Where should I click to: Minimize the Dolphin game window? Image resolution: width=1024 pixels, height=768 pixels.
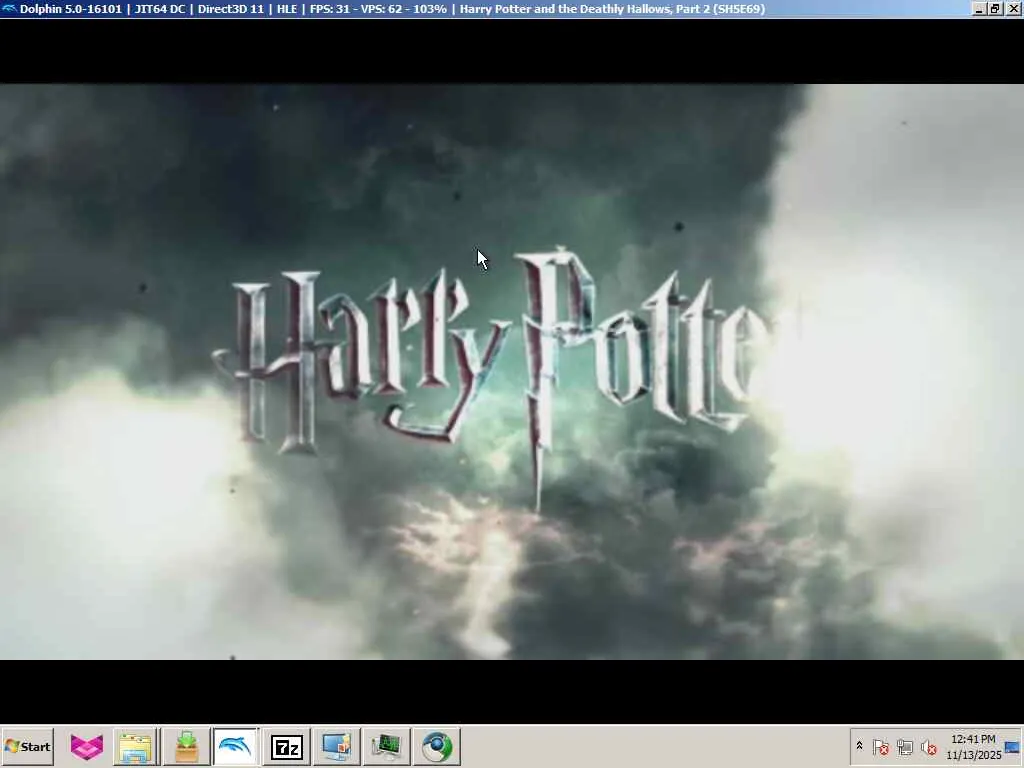(979, 8)
